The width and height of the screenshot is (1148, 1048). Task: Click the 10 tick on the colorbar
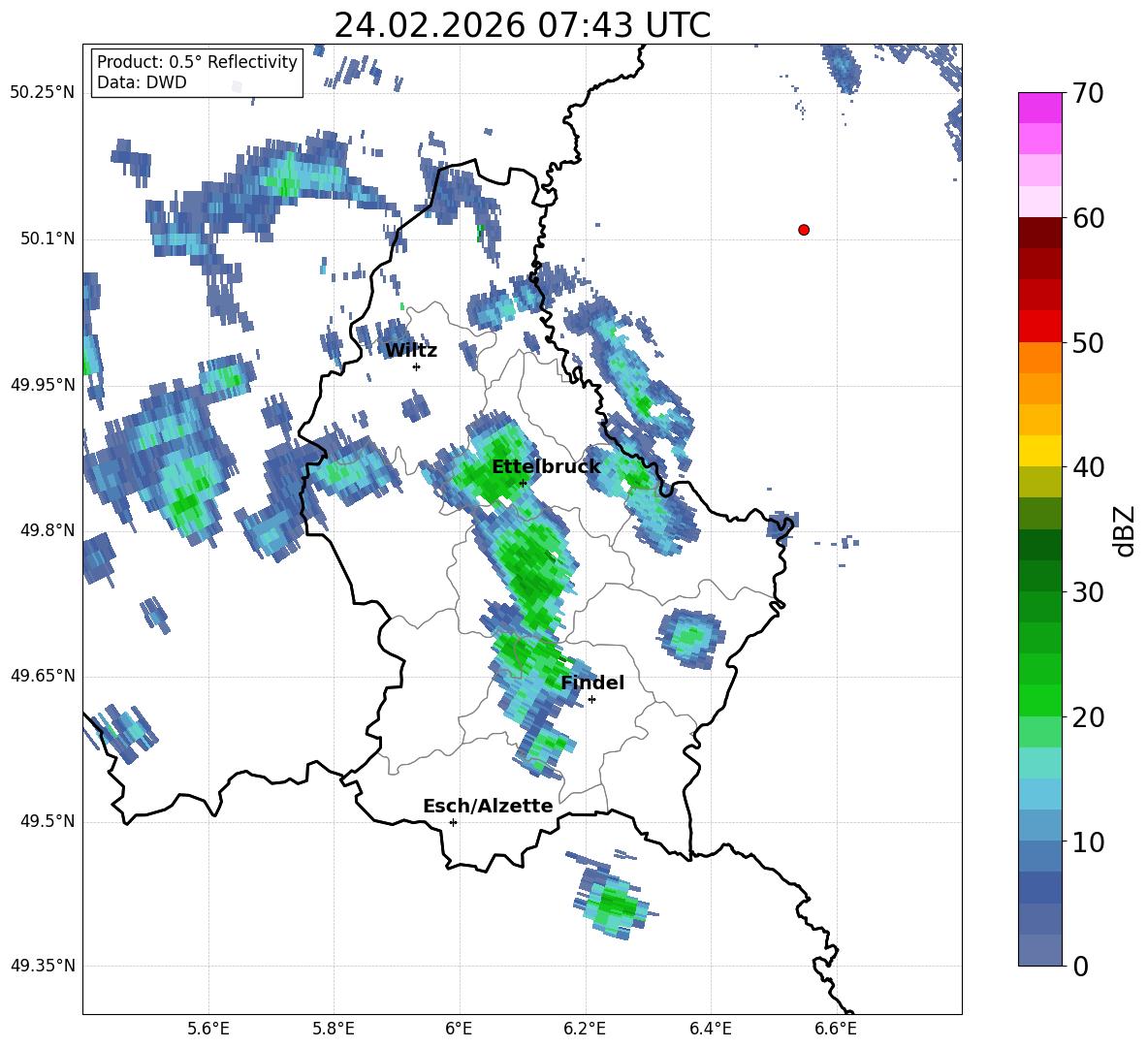(1089, 842)
